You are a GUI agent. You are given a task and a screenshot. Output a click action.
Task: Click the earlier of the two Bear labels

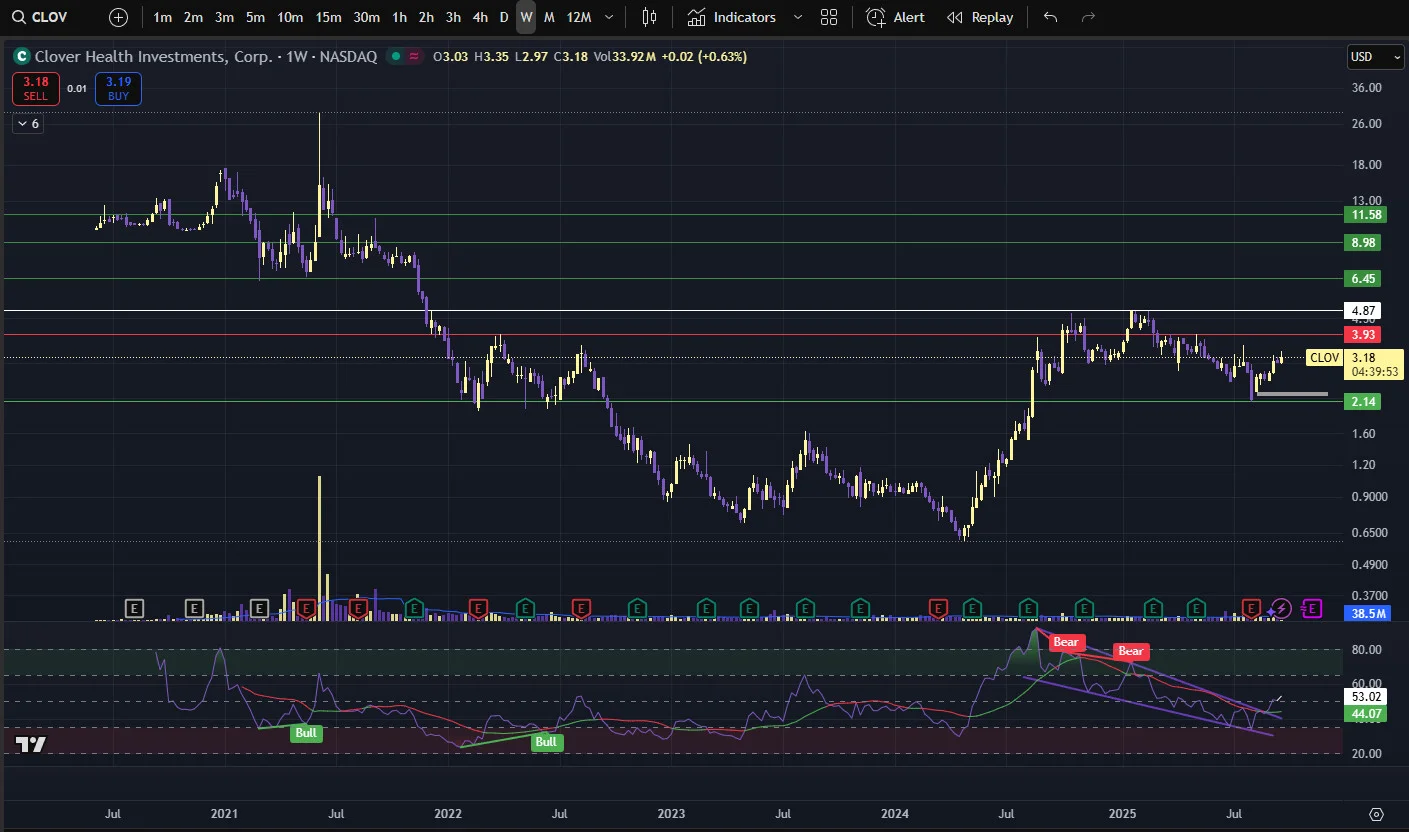(x=1067, y=642)
